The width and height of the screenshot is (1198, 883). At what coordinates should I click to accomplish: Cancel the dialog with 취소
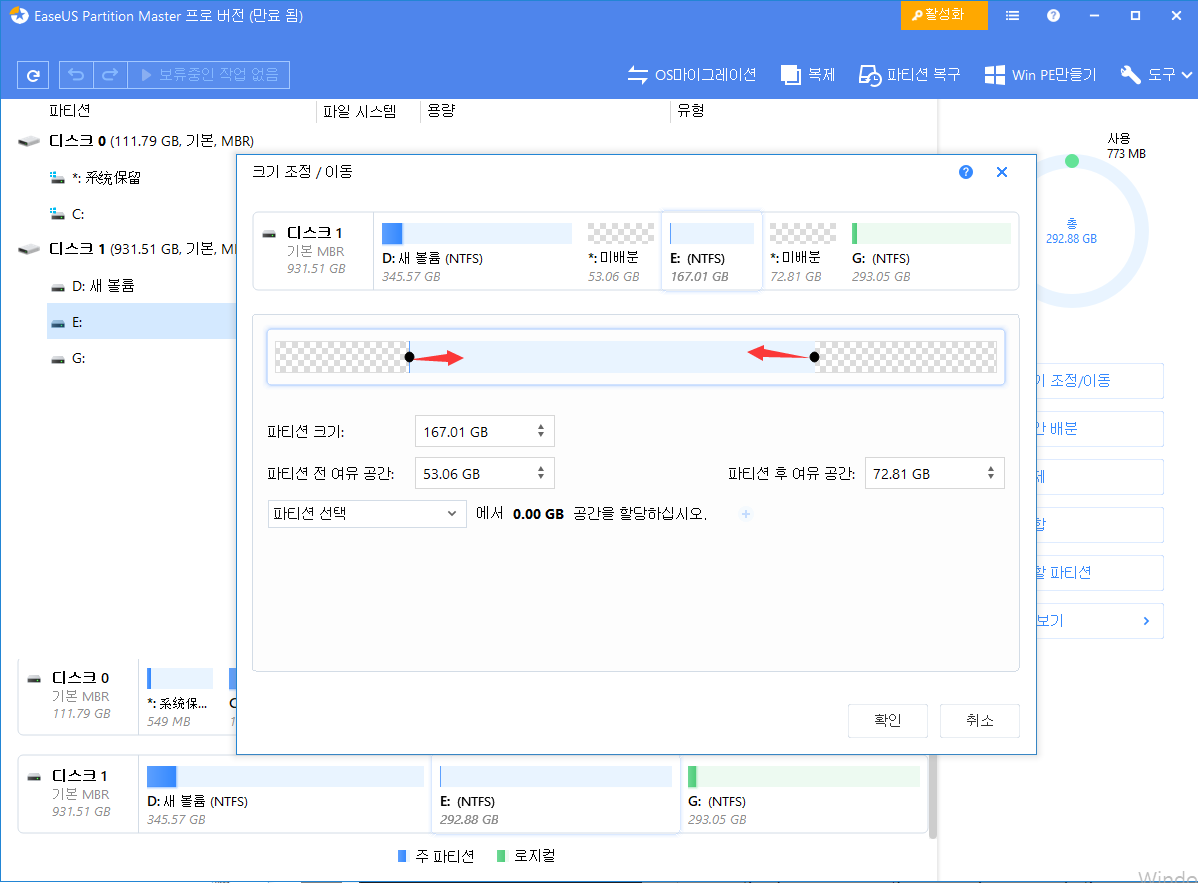[979, 720]
